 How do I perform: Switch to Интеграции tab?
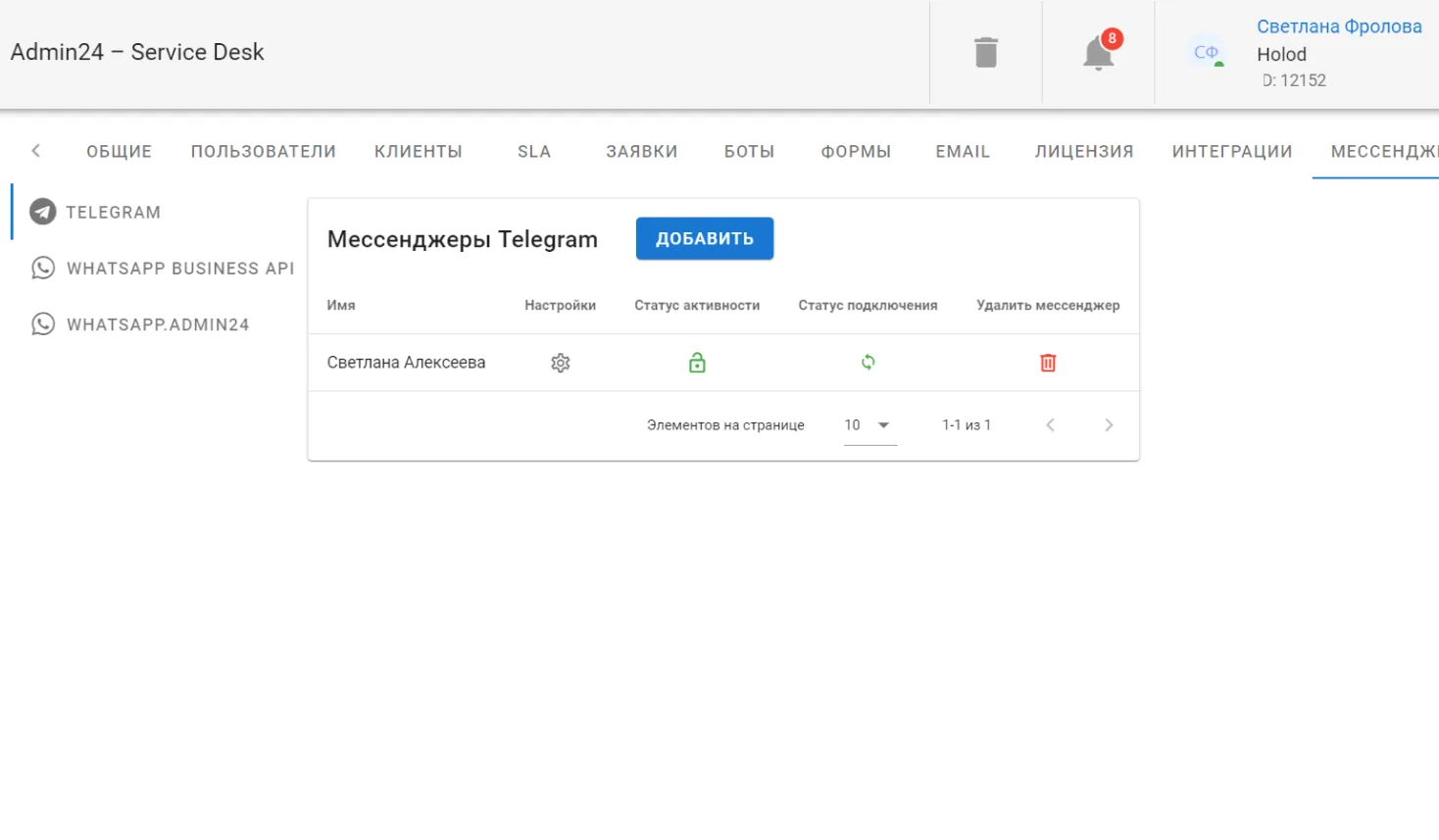(x=1232, y=152)
